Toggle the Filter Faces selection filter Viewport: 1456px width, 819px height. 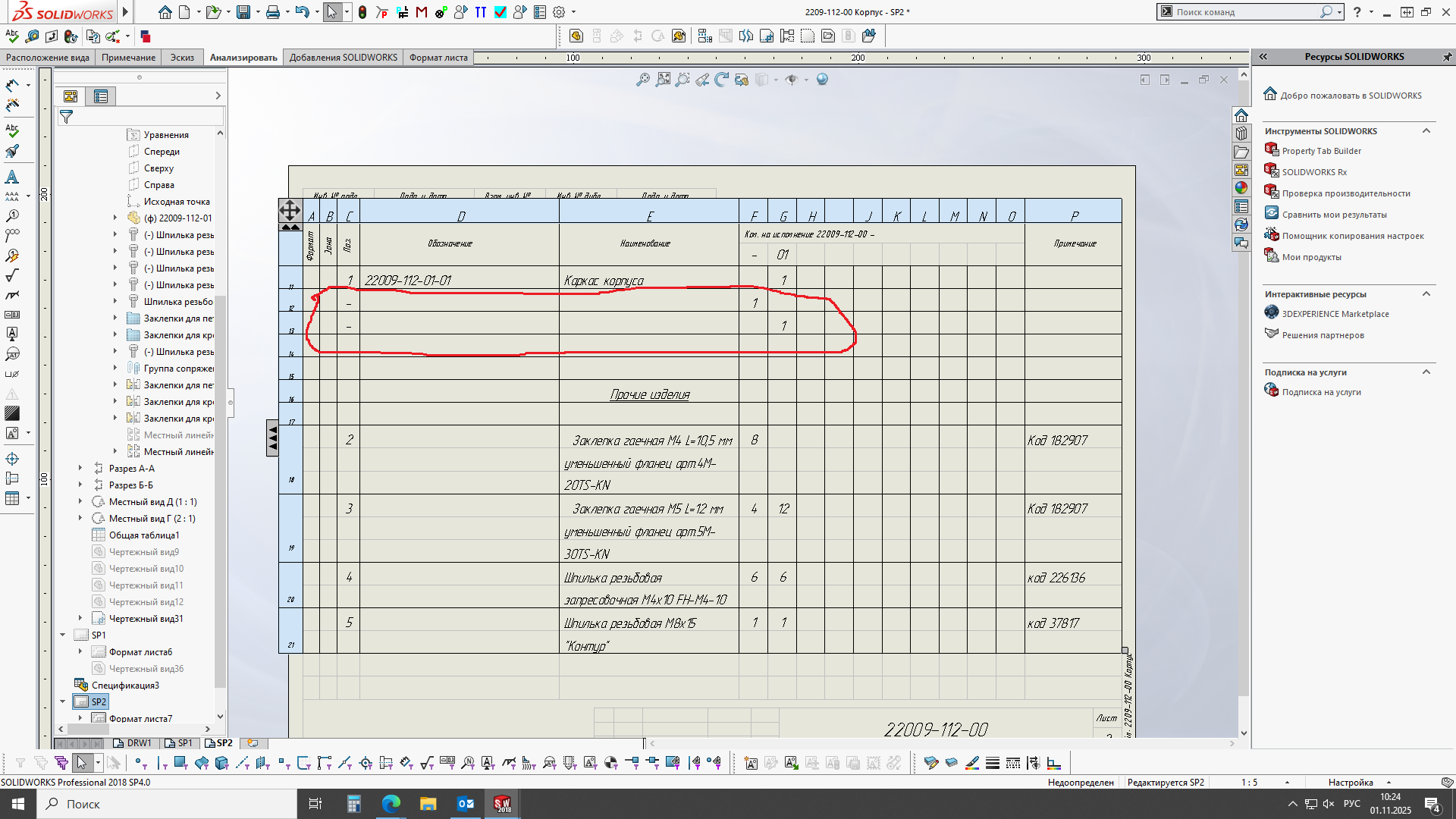click(180, 763)
